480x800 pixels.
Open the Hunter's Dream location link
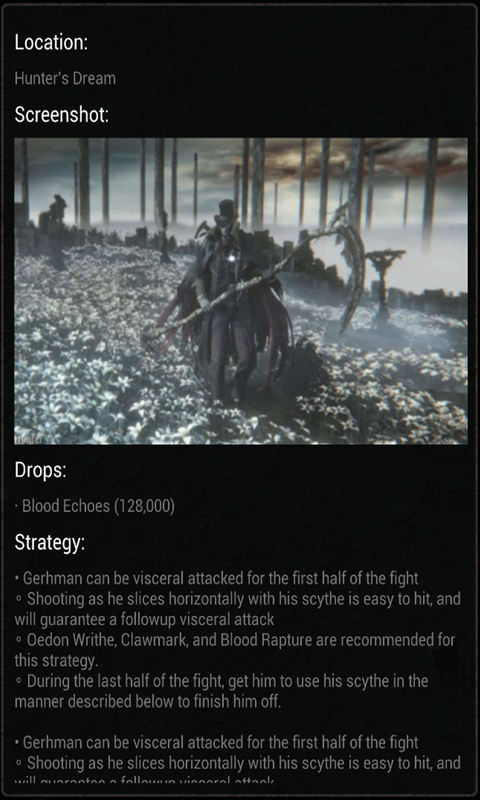[65, 79]
